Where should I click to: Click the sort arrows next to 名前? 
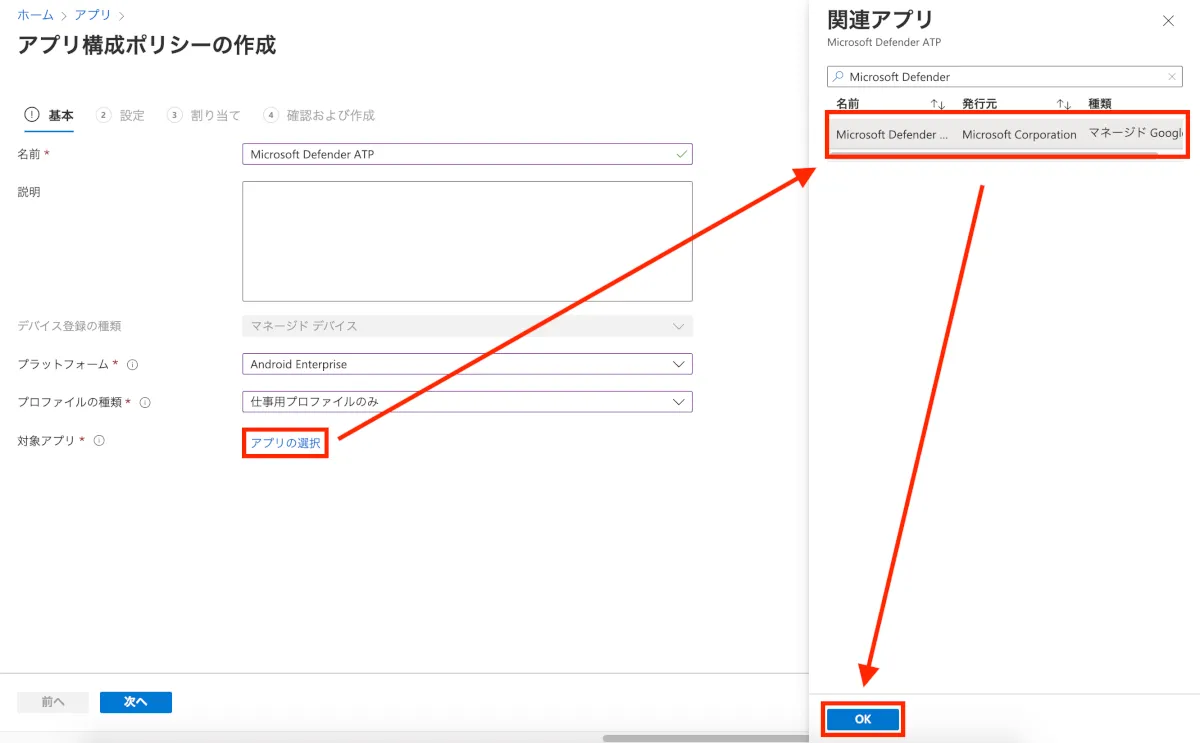coord(937,104)
